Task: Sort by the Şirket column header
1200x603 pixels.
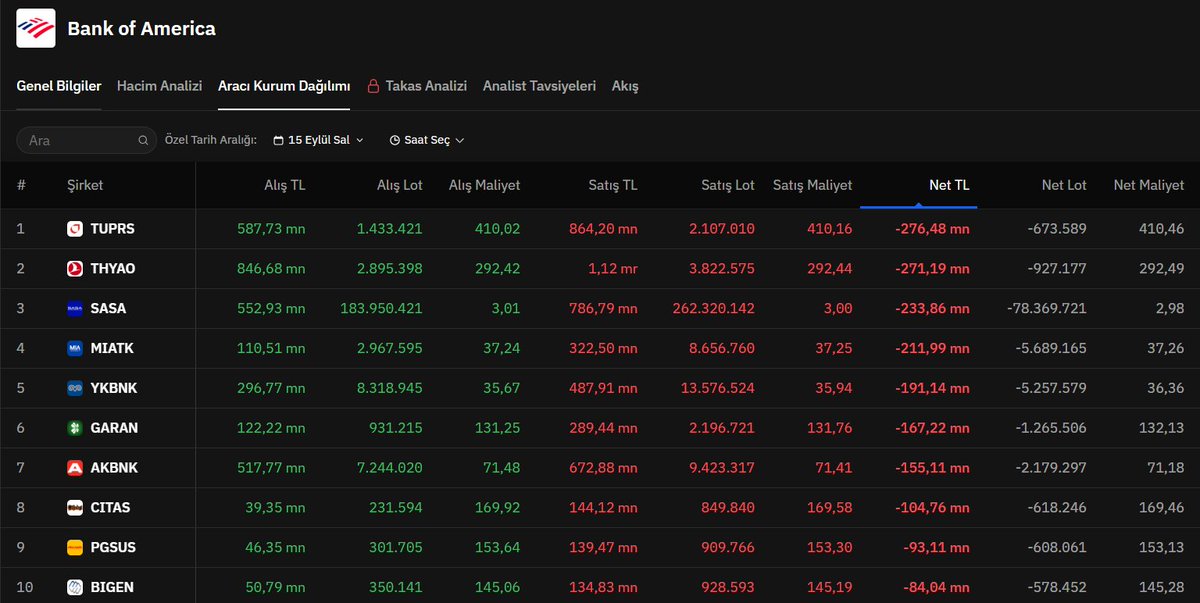Action: 85,185
